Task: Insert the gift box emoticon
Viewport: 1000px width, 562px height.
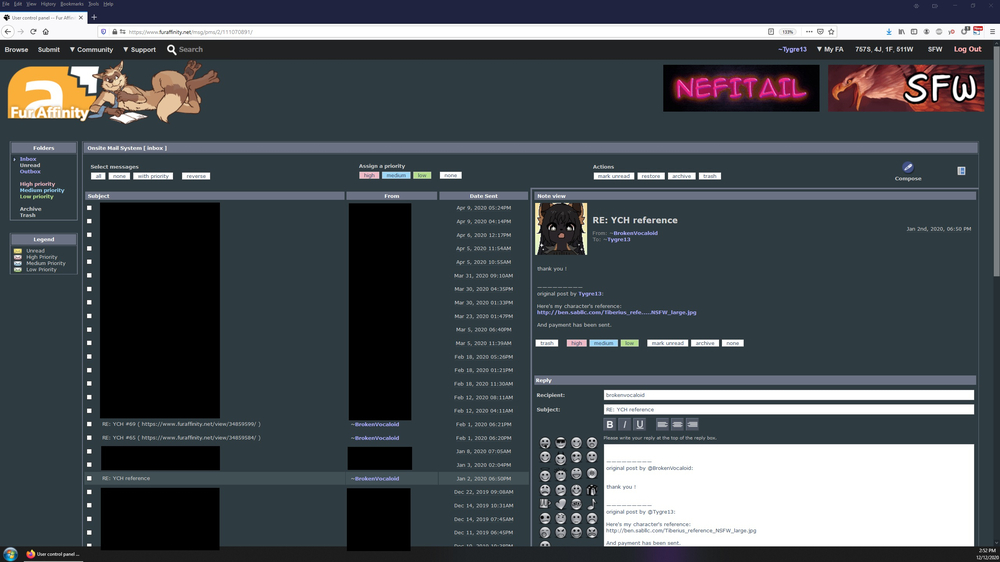Action: pyautogui.click(x=591, y=490)
